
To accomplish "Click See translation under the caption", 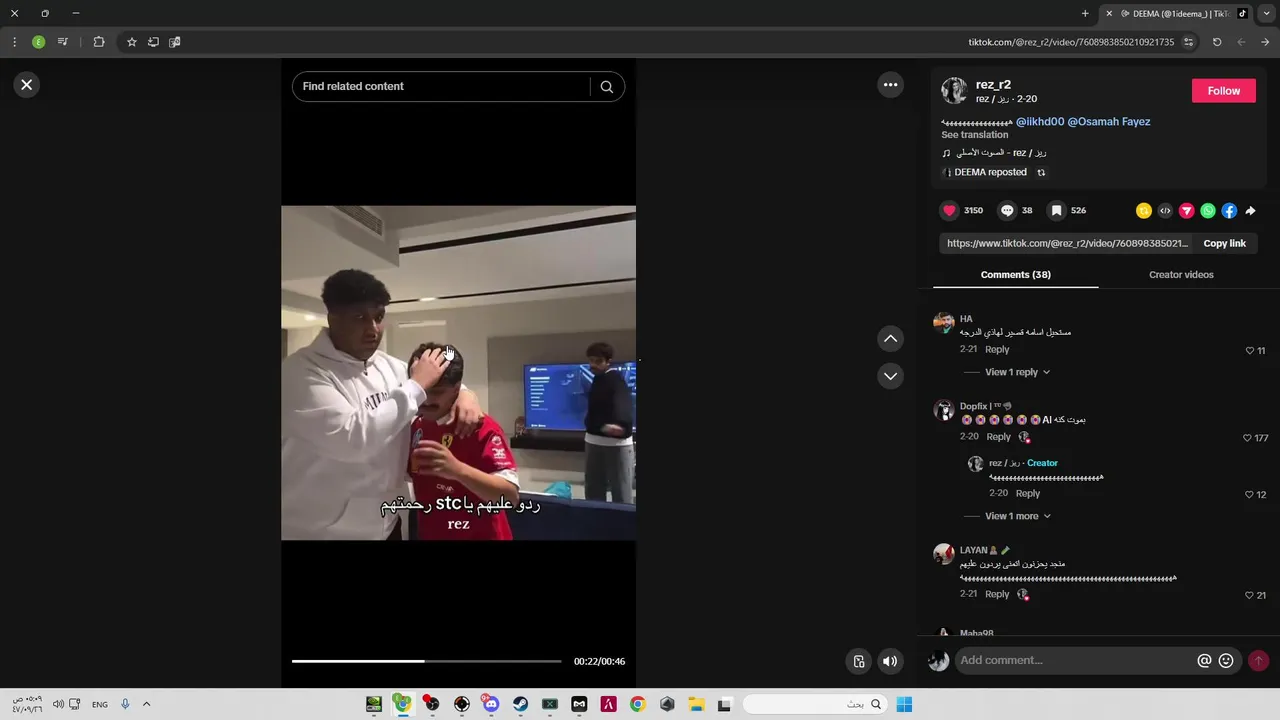I will pos(974,135).
